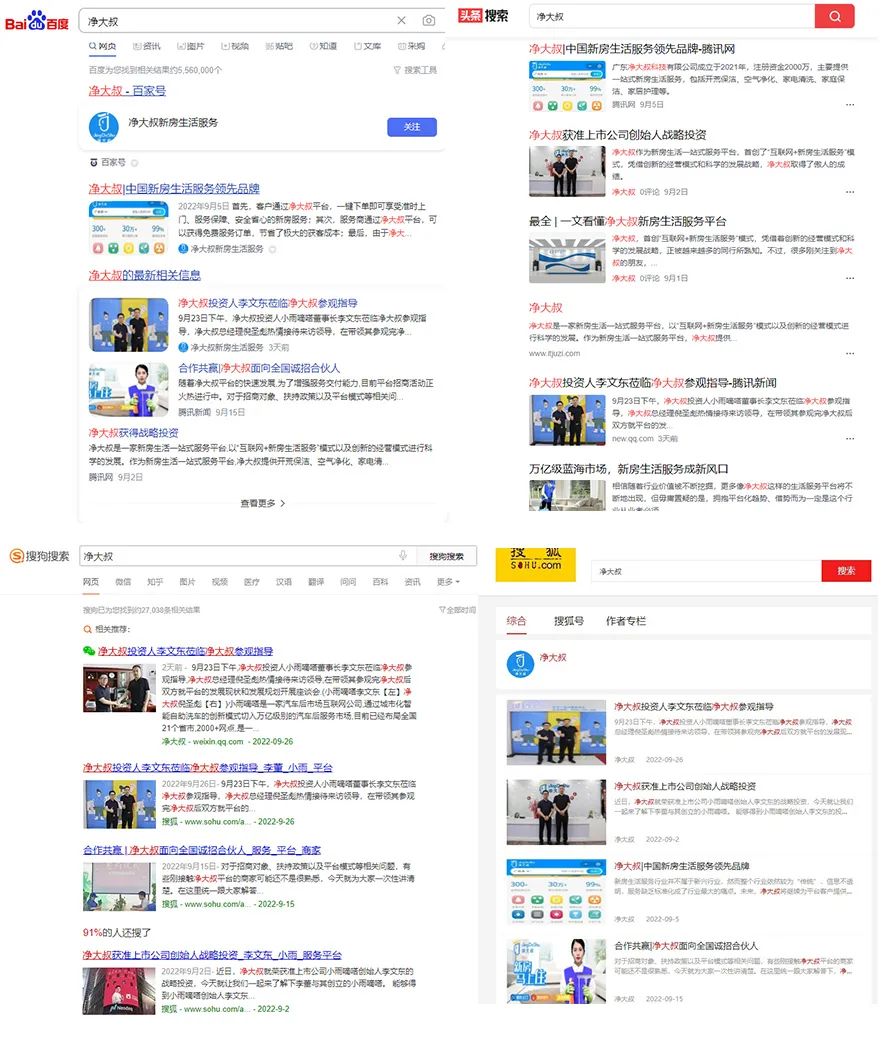Click the Sohu search input field

click(706, 571)
